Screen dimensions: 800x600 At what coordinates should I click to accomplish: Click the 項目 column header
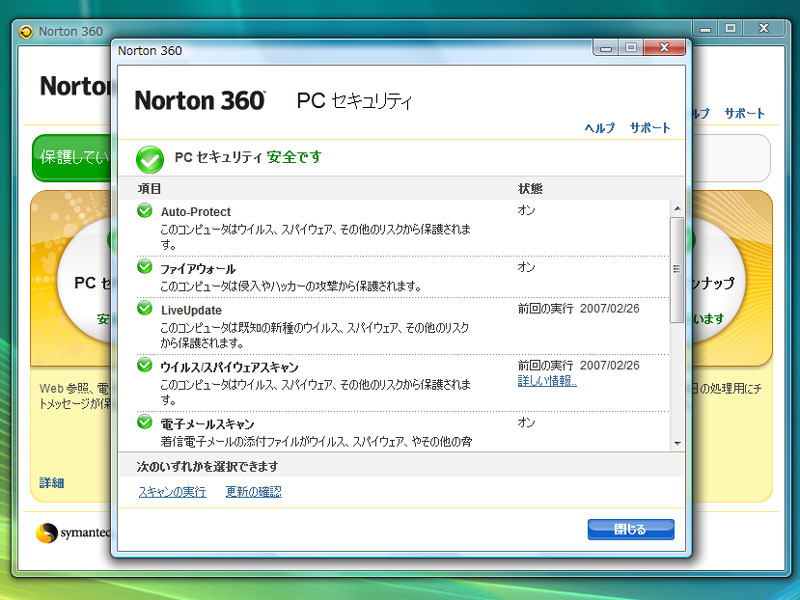coord(149,189)
